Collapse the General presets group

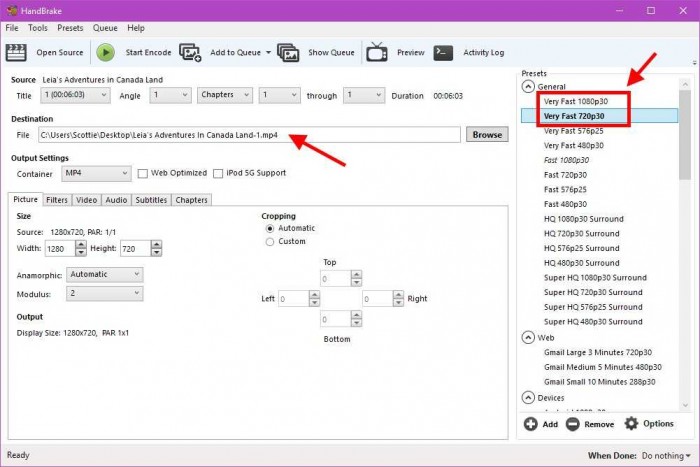[x=528, y=87]
